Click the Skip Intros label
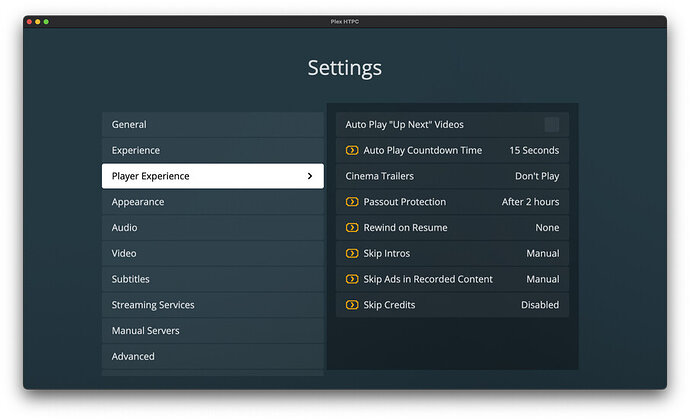 386,253
